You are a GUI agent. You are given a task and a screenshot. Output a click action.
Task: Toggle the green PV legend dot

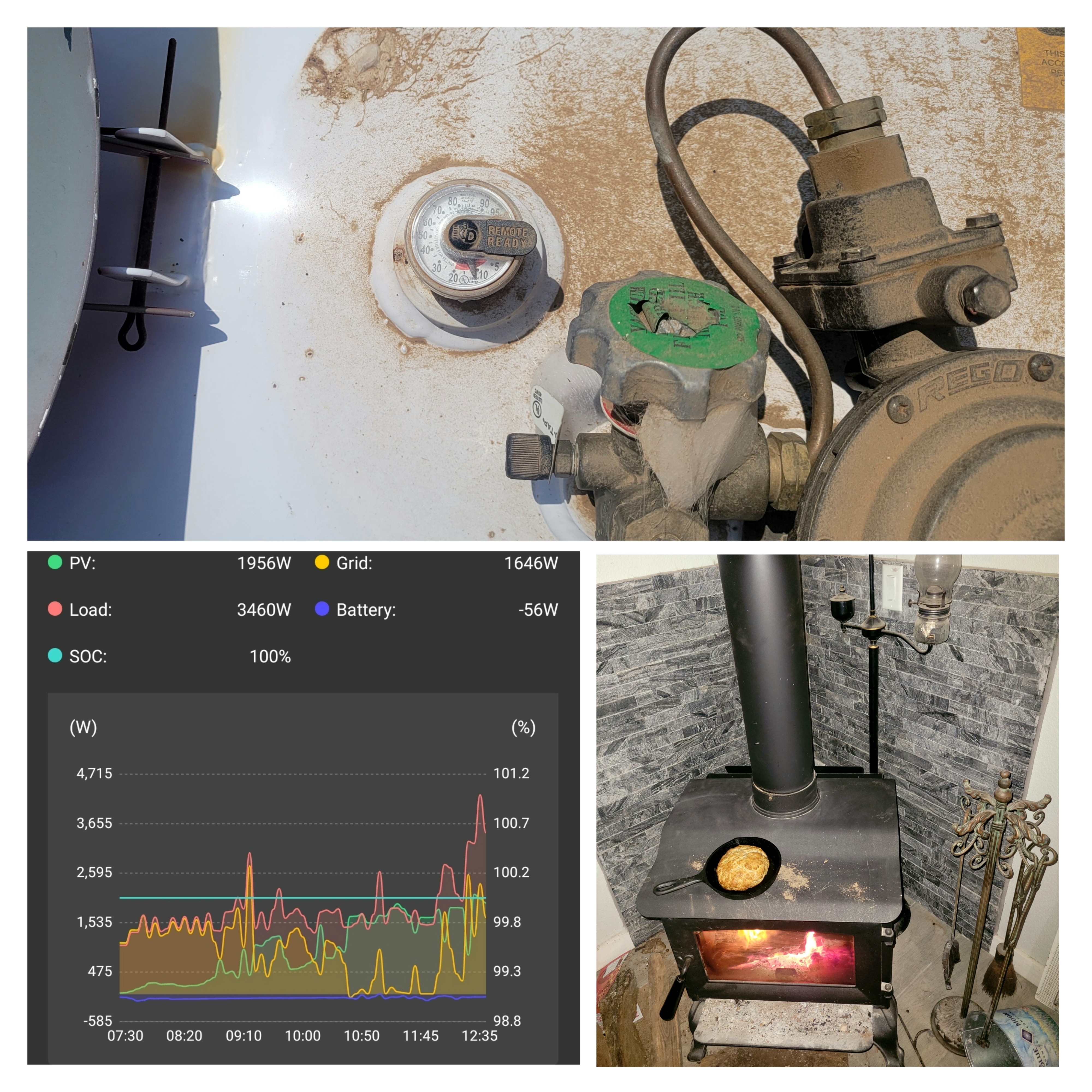[55, 562]
